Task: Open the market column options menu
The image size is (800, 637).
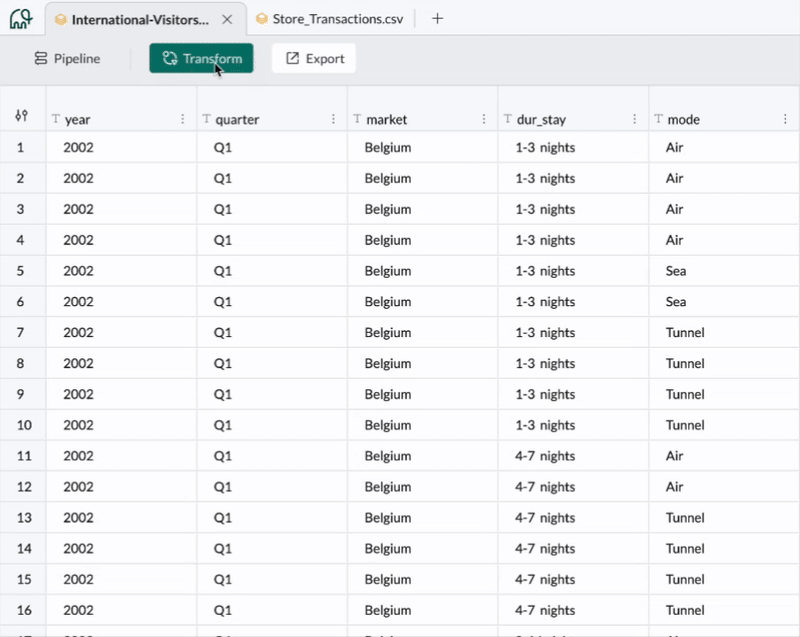Action: tap(483, 119)
